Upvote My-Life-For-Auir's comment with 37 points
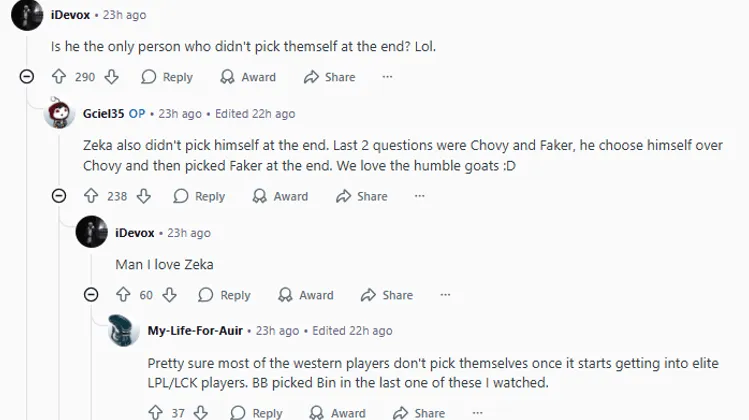The image size is (749, 420). [155, 413]
